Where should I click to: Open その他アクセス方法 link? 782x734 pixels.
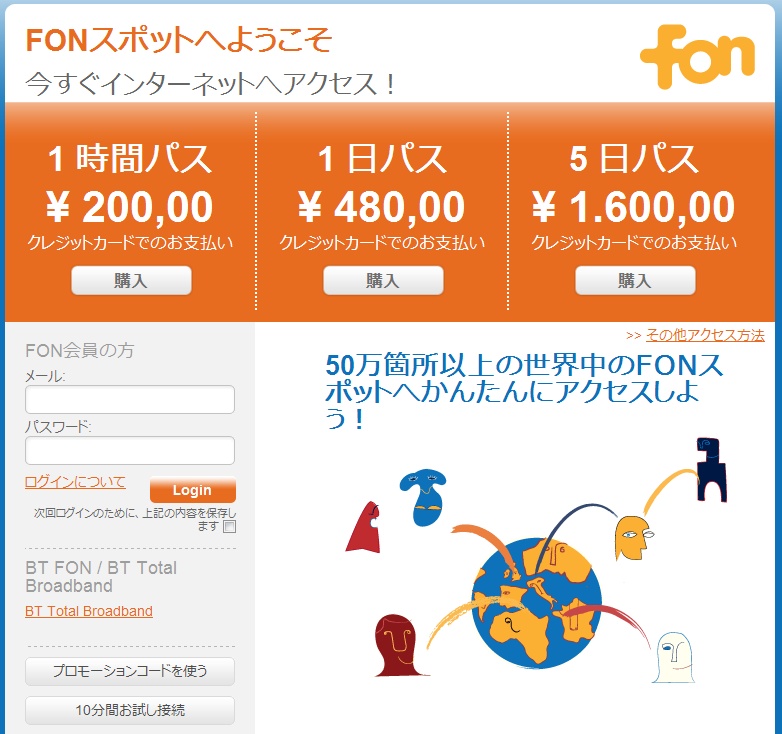pos(705,335)
